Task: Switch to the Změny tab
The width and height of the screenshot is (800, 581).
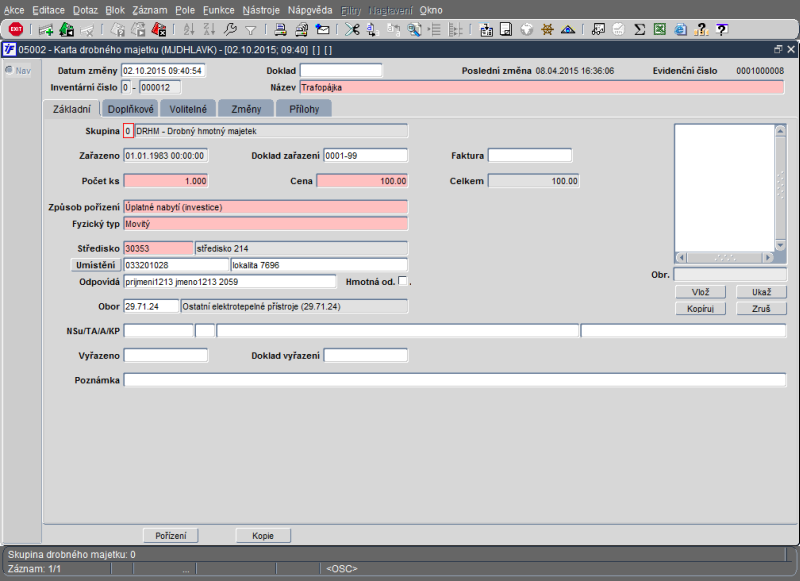Action: click(x=246, y=109)
